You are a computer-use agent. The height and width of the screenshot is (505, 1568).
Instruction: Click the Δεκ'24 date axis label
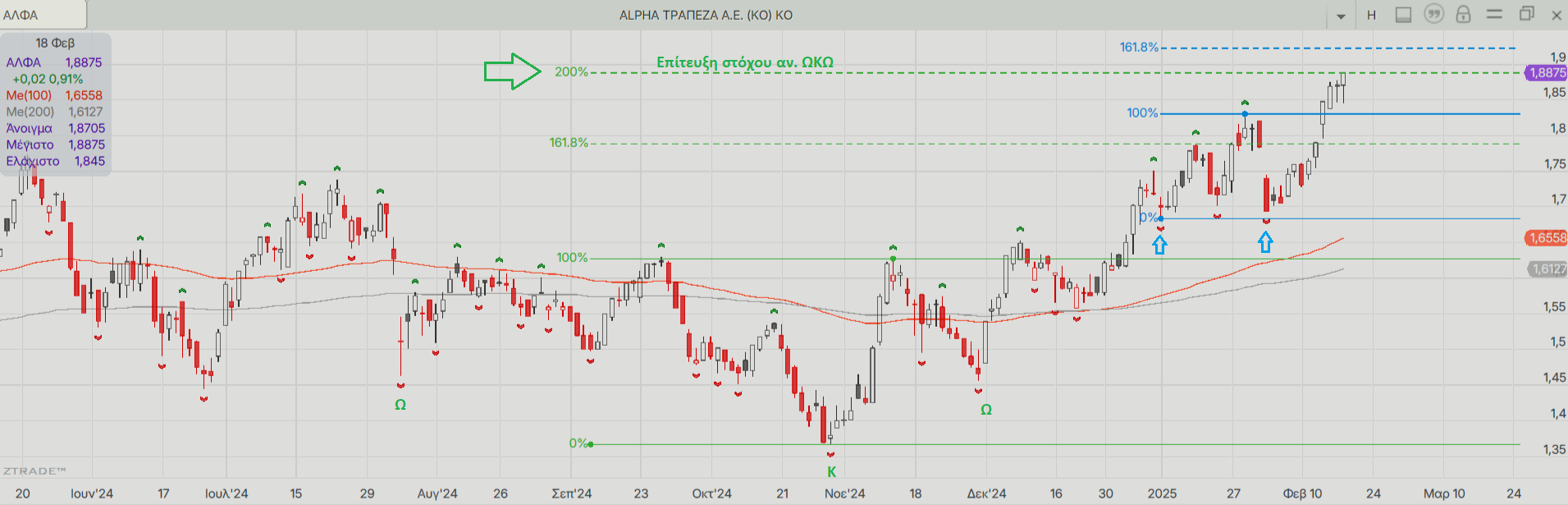tap(986, 494)
